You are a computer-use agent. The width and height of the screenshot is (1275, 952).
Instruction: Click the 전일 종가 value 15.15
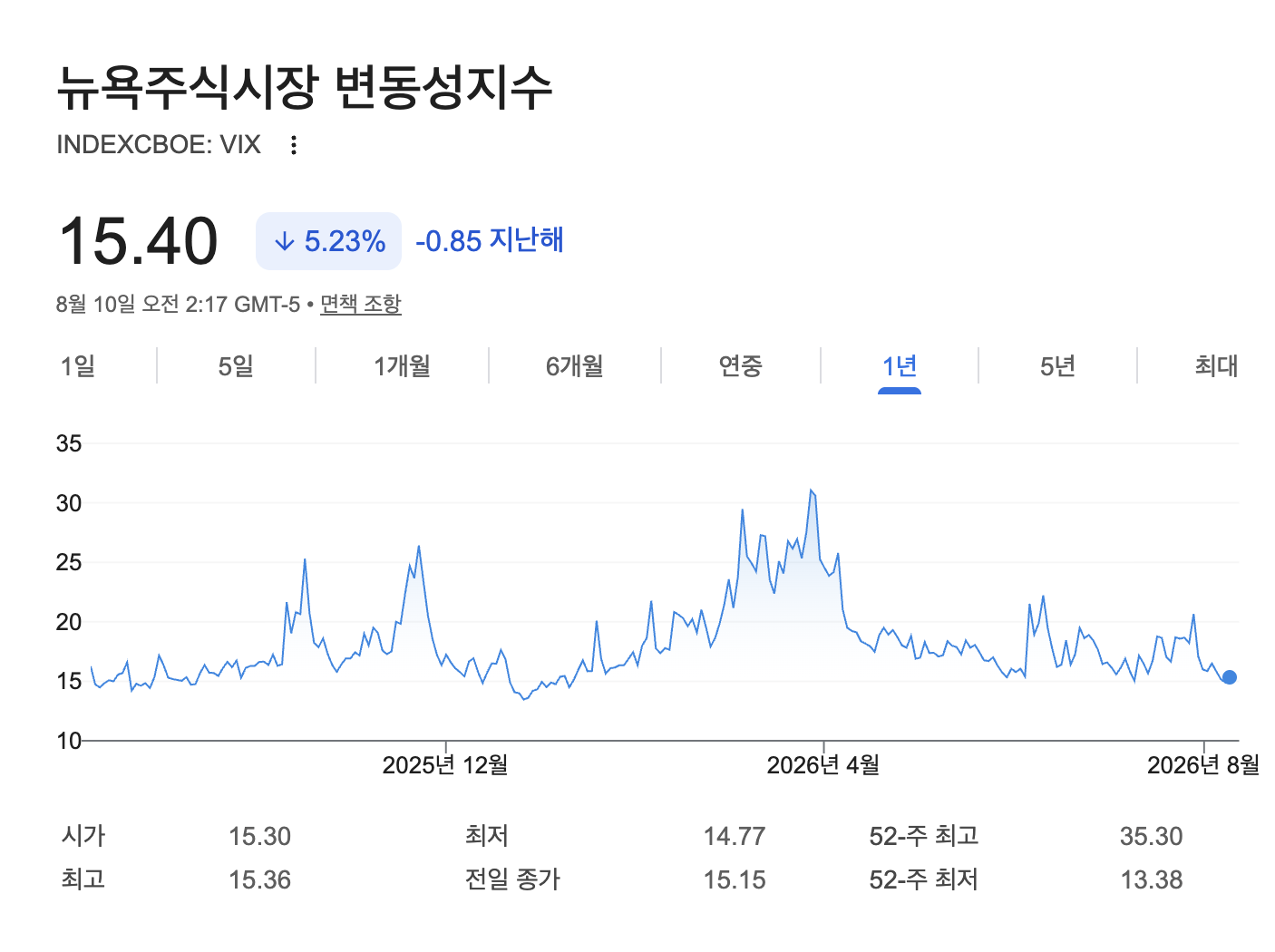[x=735, y=879]
